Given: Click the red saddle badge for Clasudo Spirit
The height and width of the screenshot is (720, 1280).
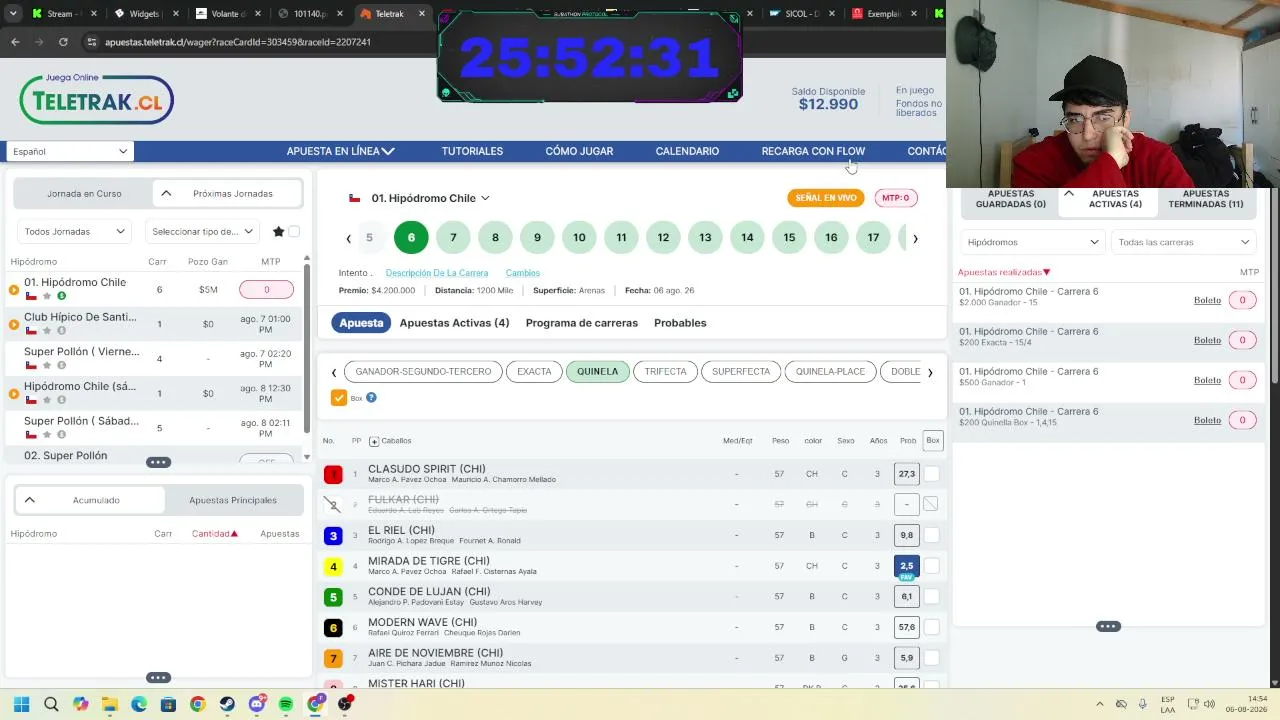Looking at the screenshot, I should coord(333,475).
